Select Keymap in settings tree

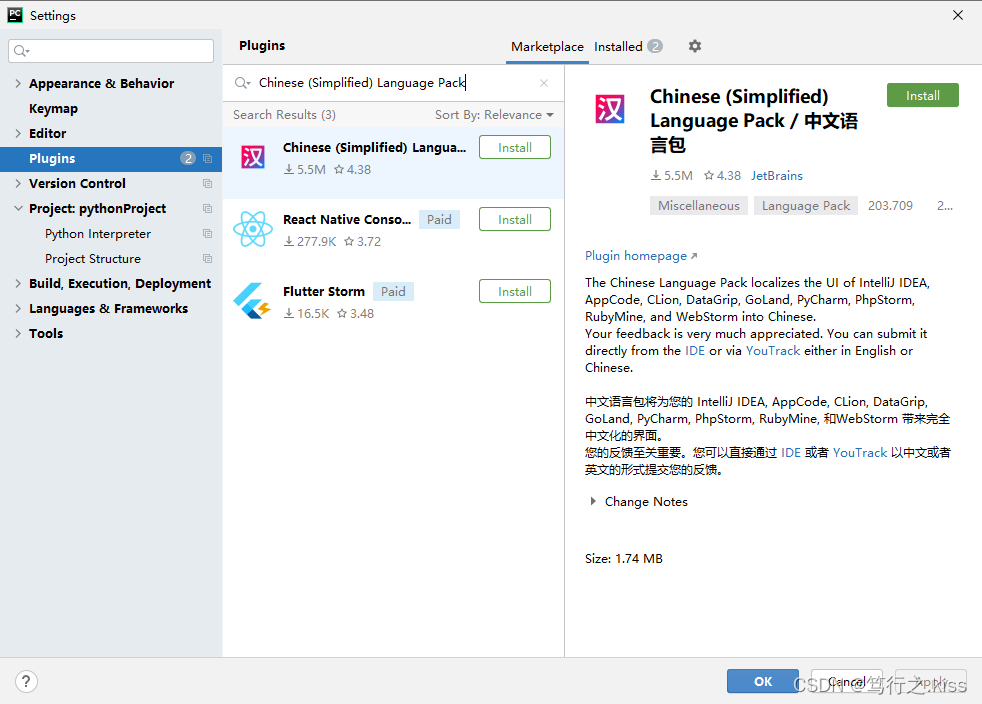53,108
